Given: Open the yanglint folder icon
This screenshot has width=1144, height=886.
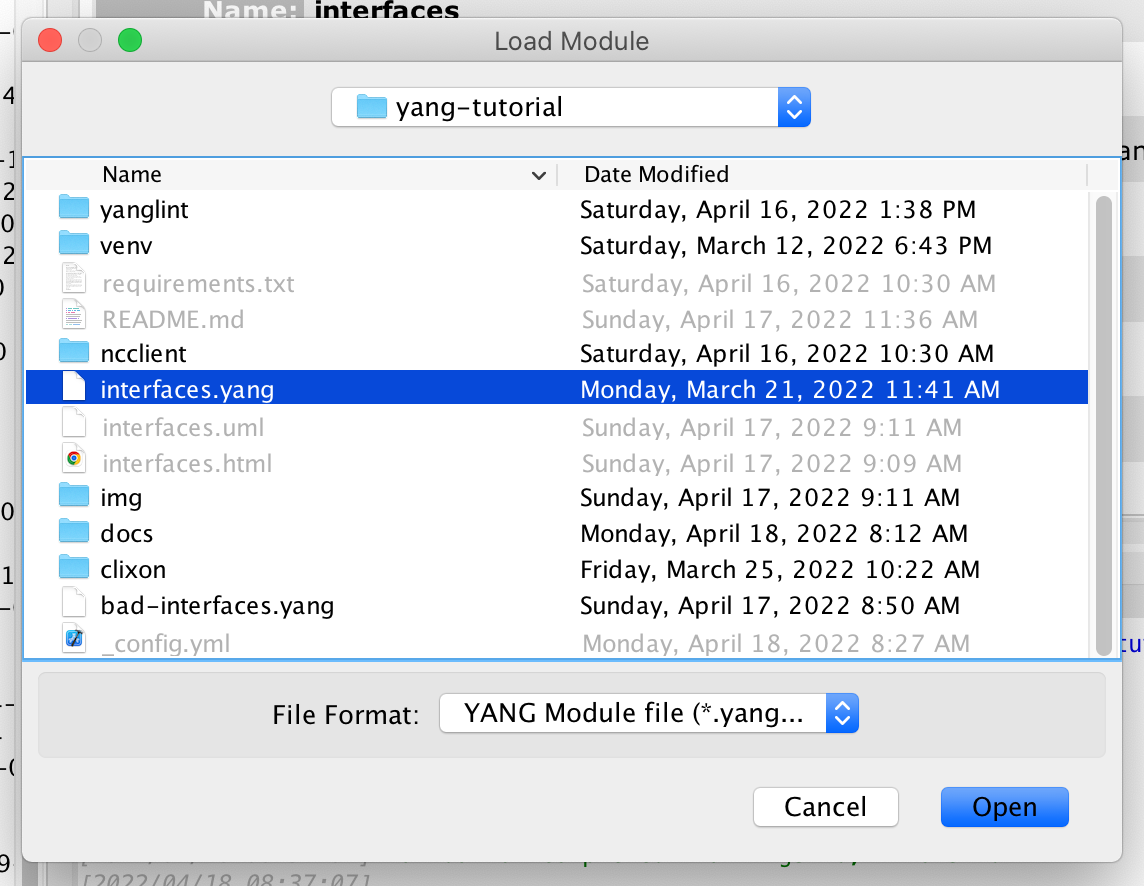Looking at the screenshot, I should point(74,208).
